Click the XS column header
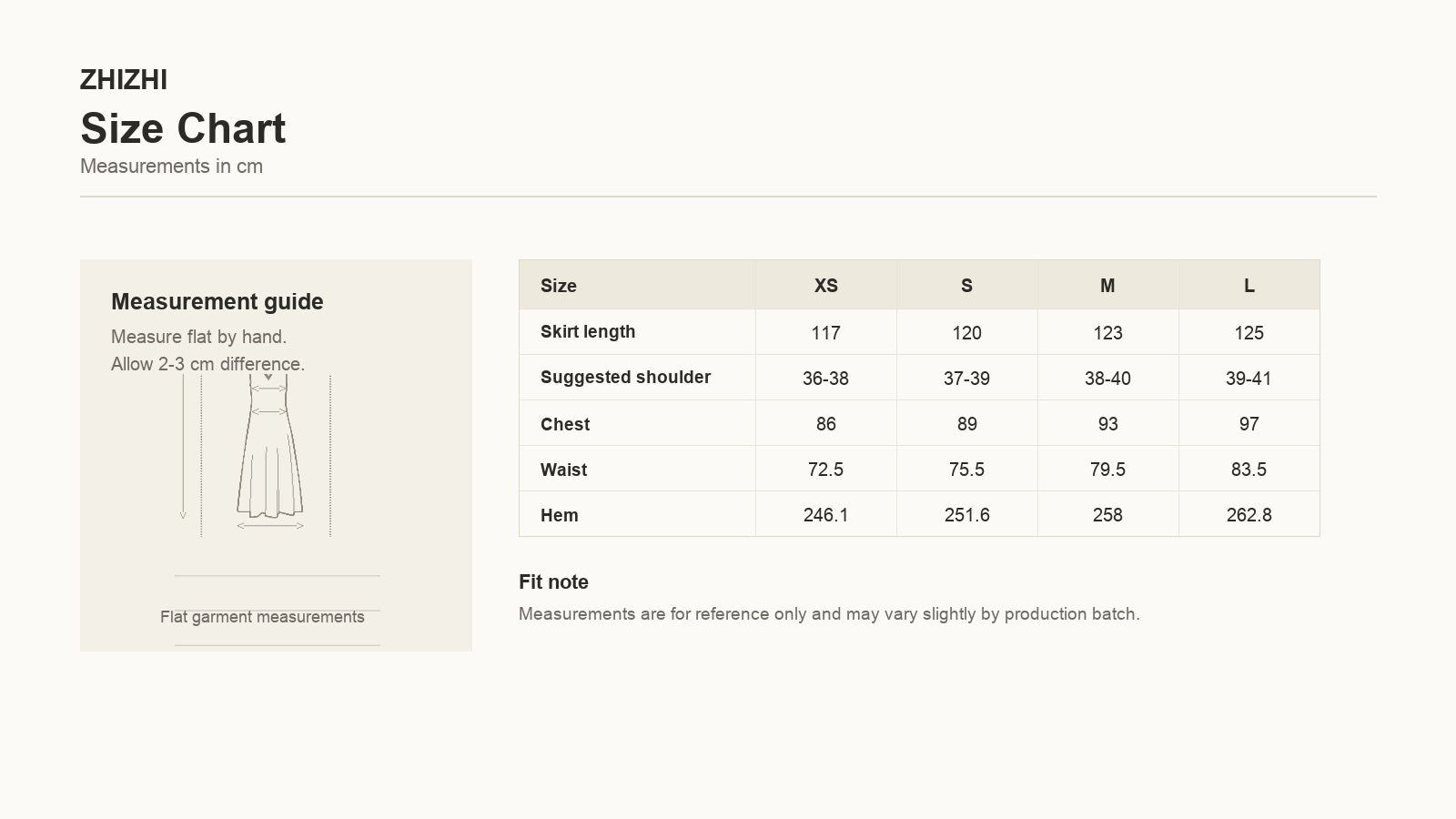The width and height of the screenshot is (1456, 819). (825, 286)
